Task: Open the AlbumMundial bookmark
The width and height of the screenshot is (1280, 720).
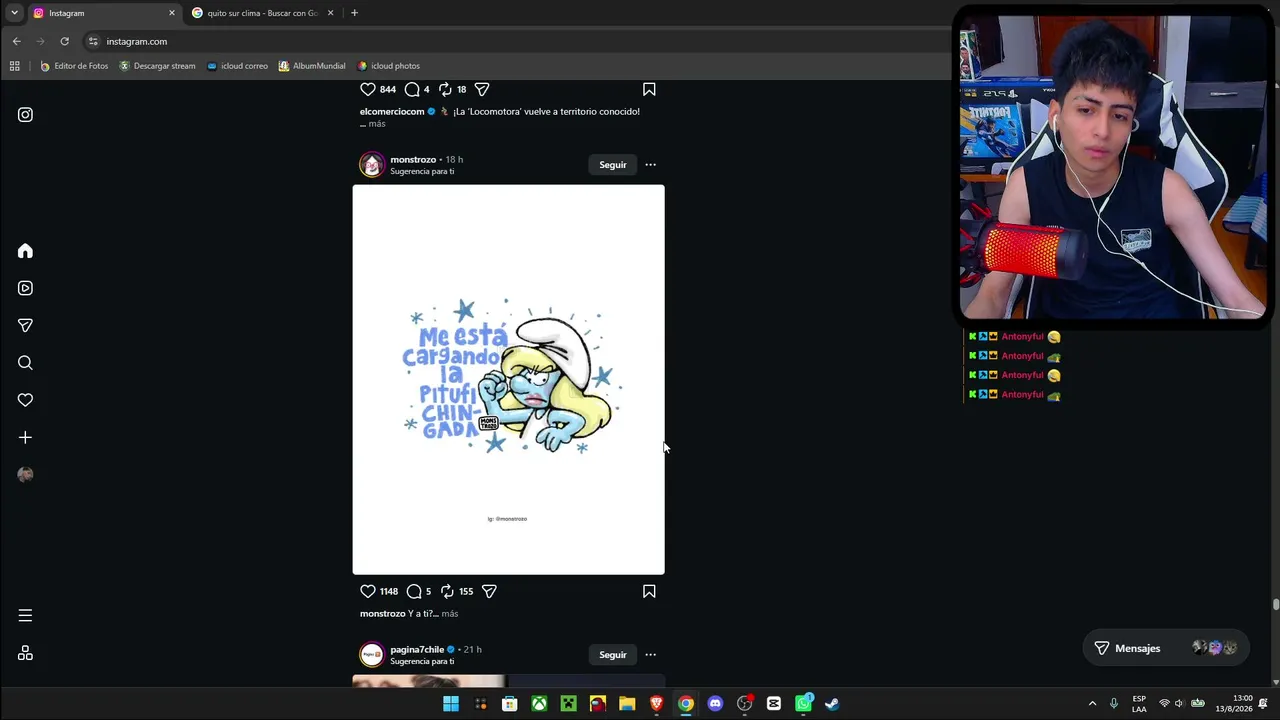Action: [312, 66]
